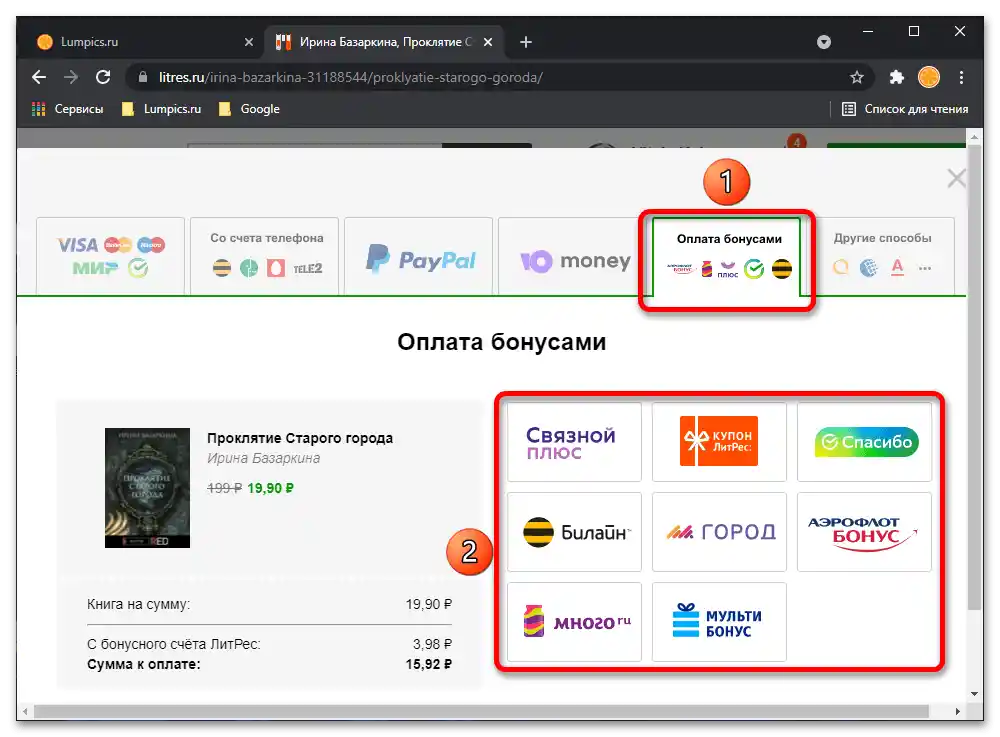This screenshot has height=737, width=1000.
Task: Click the С бонусного счёта ЛитРес amount 3,98 ₽
Action: [x=432, y=644]
